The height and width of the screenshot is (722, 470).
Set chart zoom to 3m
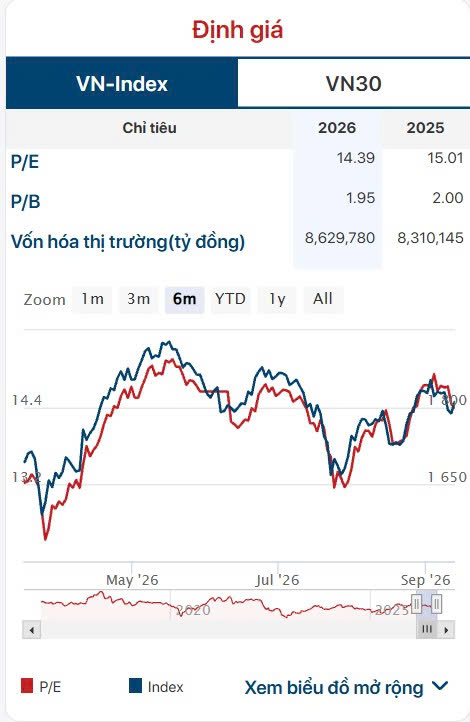[x=139, y=299]
